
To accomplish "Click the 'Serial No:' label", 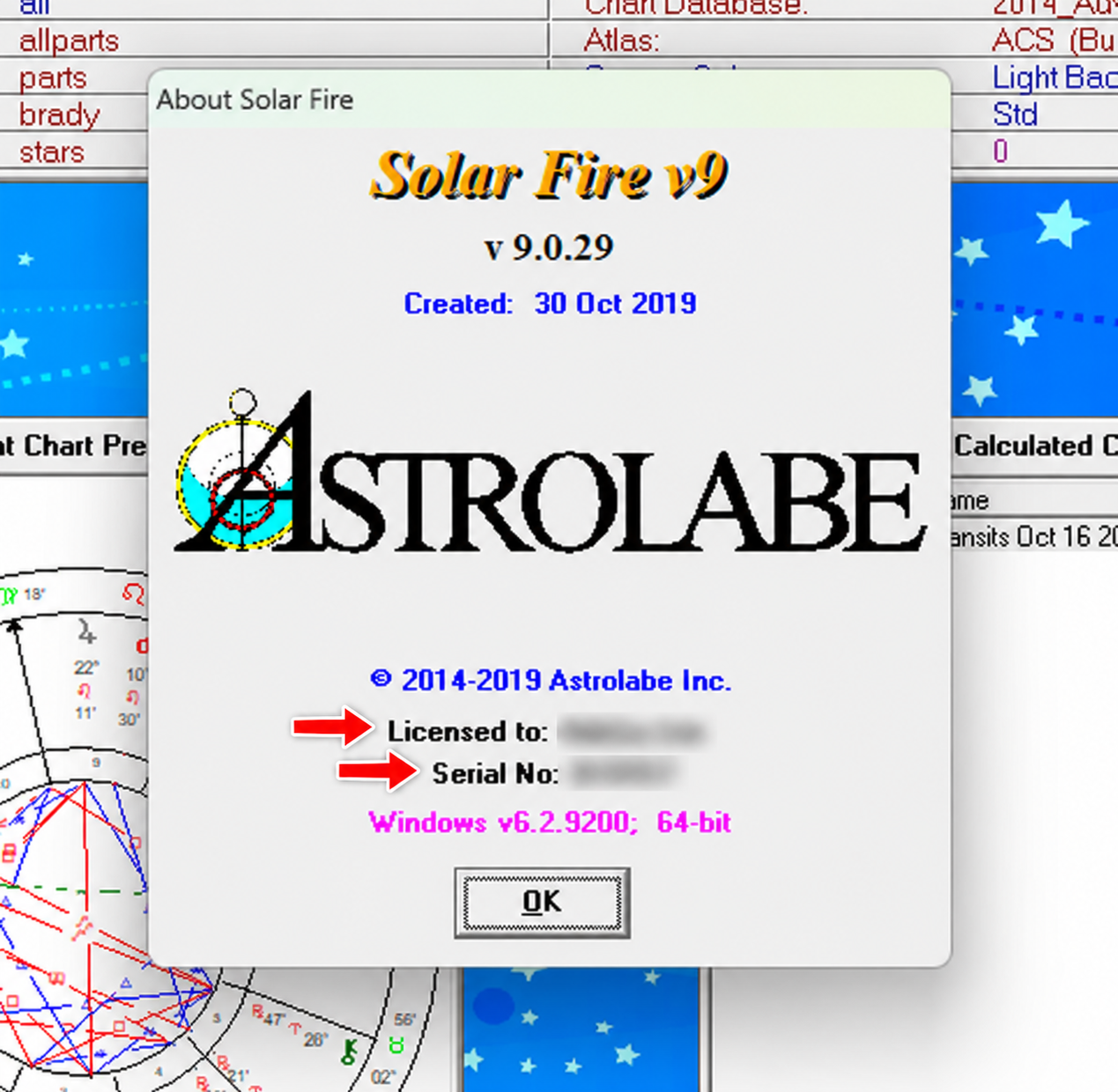I will pos(495,773).
